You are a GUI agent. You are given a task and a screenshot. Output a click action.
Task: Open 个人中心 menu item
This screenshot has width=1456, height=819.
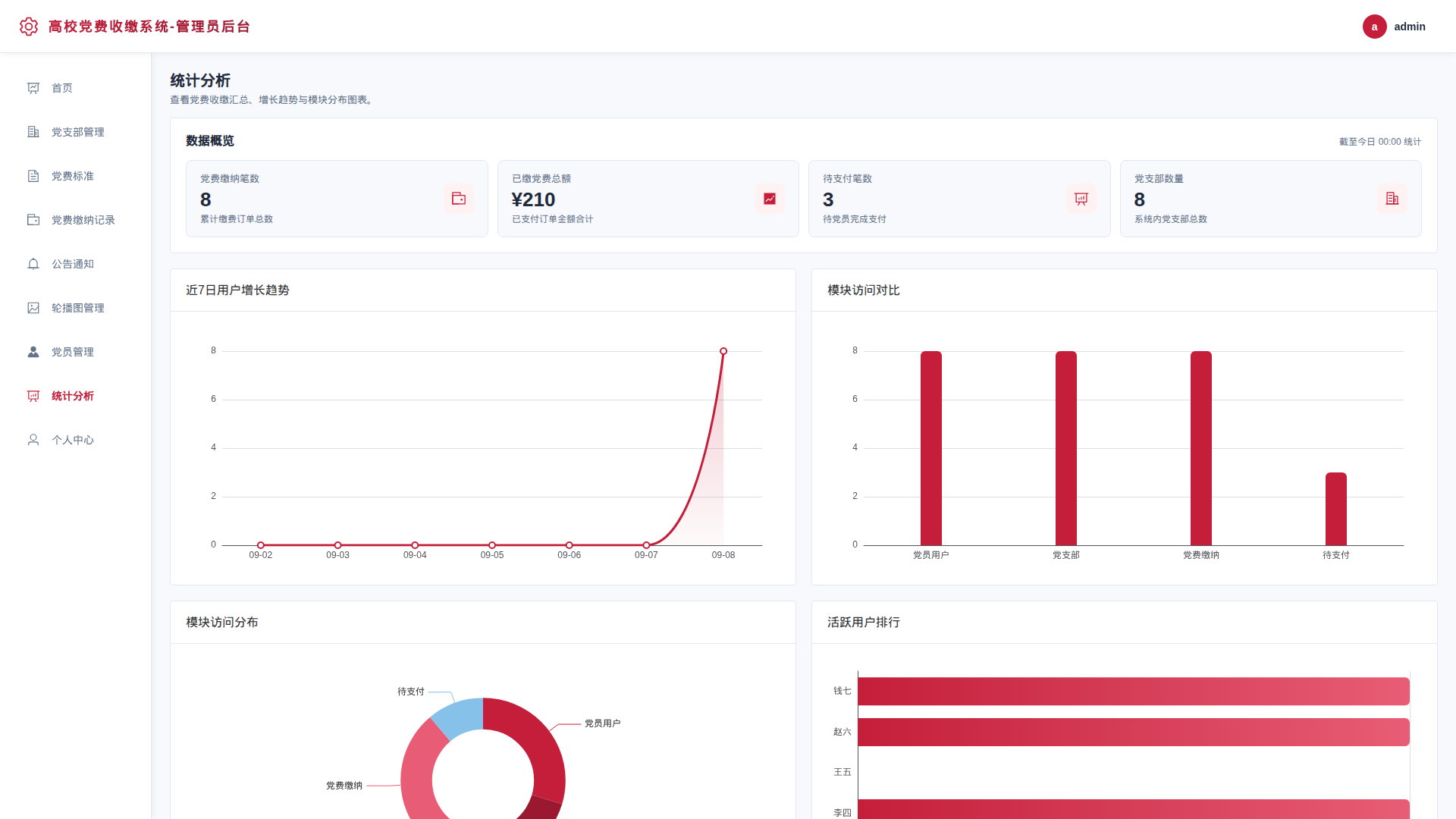76,440
